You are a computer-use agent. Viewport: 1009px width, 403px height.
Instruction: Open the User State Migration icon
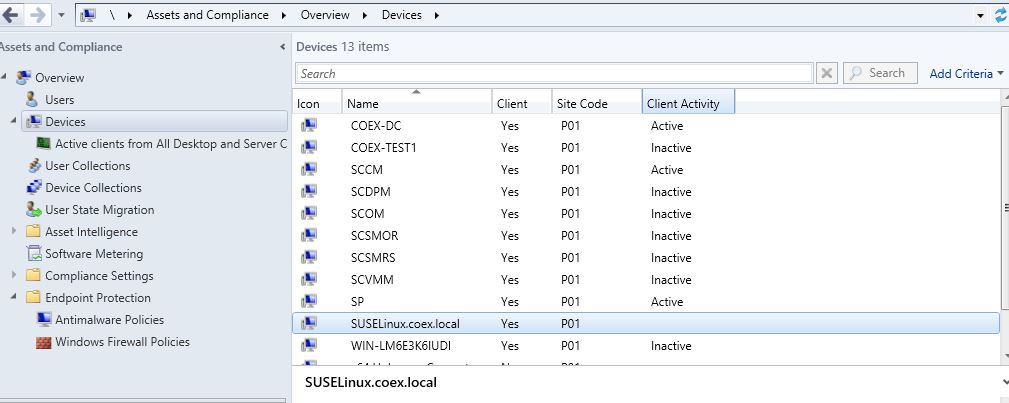tap(33, 210)
